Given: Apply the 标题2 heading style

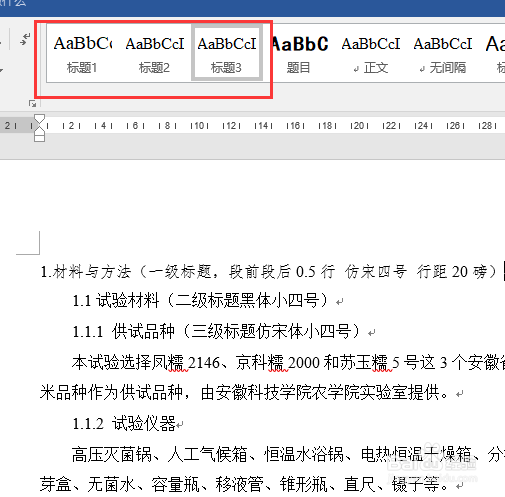Looking at the screenshot, I should pos(154,53).
